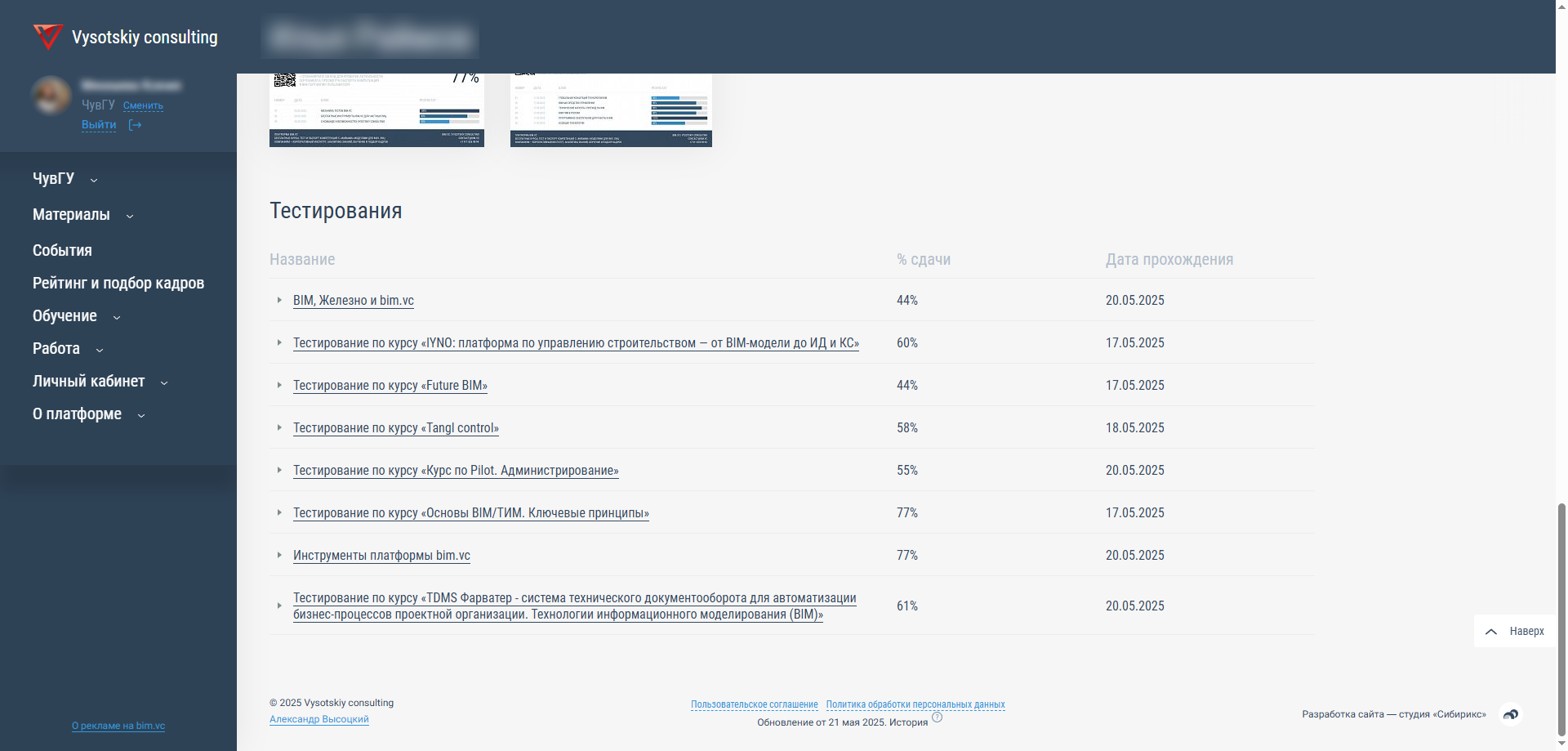Click the user avatar photo in sidebar
1568x751 pixels.
51,96
